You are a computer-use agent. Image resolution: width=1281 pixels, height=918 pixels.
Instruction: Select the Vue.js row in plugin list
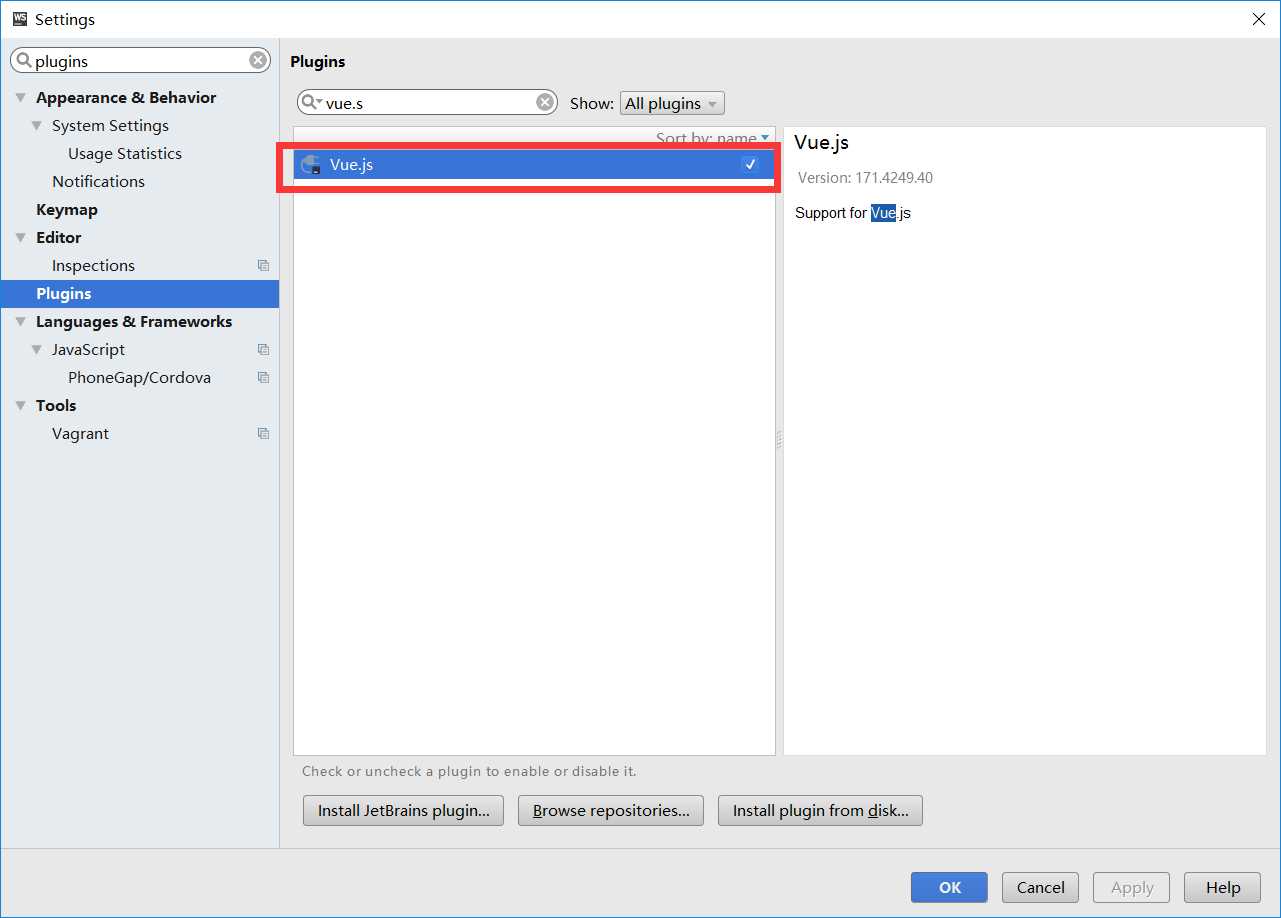534,165
